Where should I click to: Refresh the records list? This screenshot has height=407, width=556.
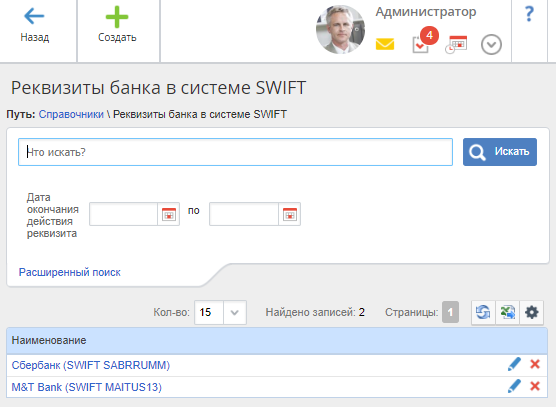(x=483, y=312)
